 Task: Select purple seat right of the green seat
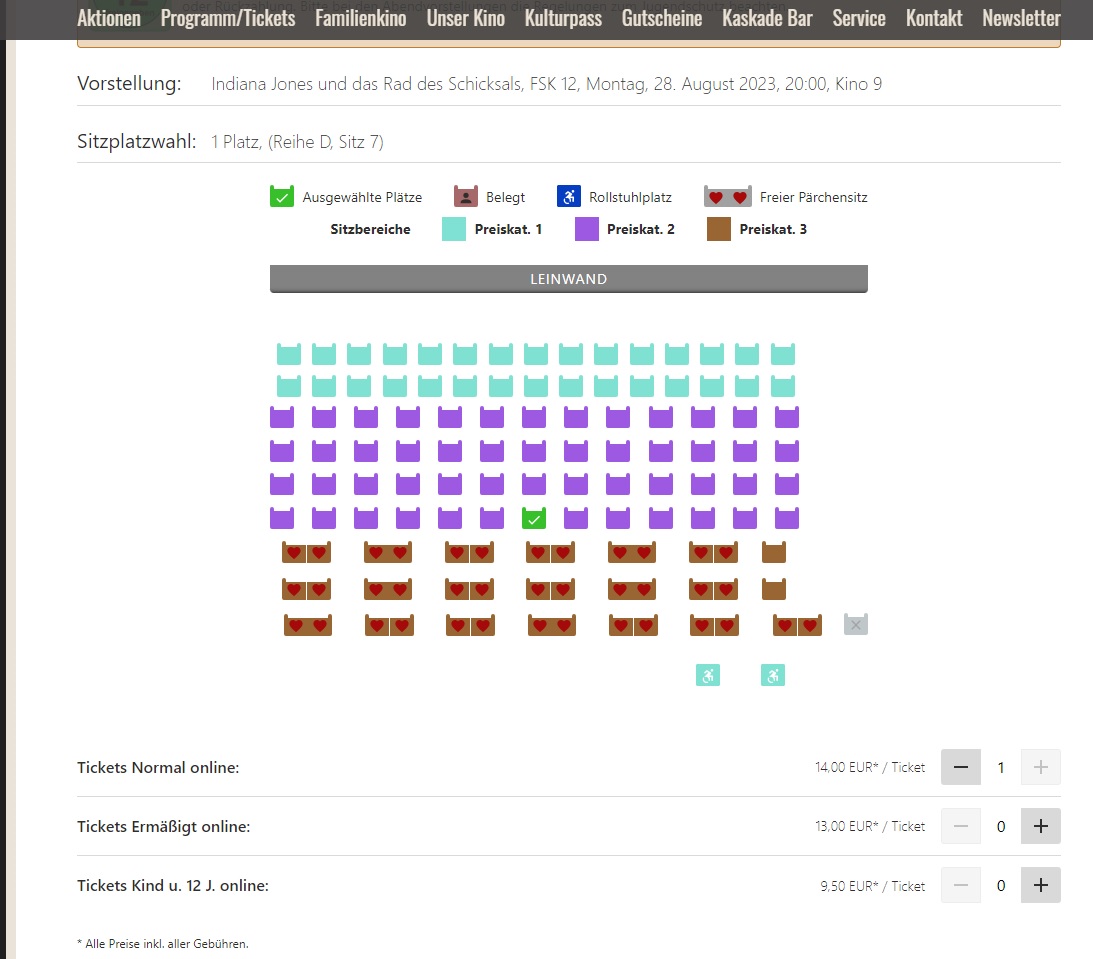(x=576, y=518)
